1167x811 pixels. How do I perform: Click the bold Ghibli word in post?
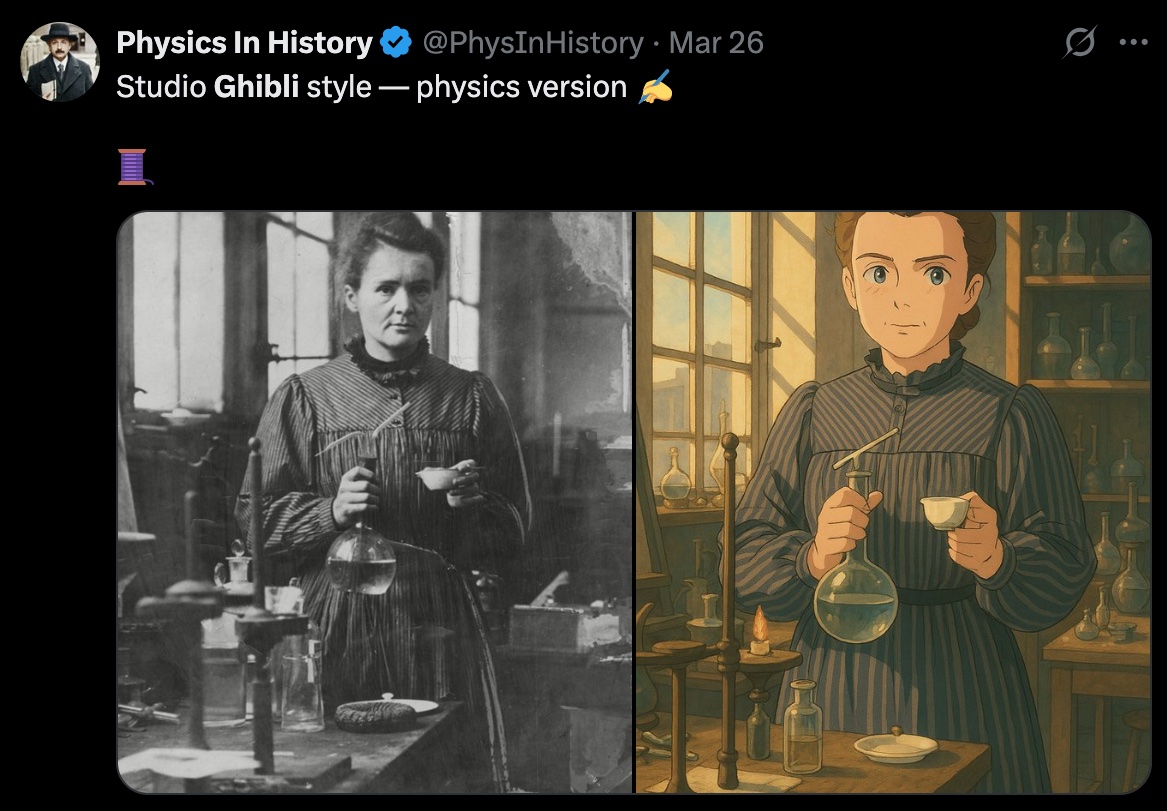pos(256,87)
